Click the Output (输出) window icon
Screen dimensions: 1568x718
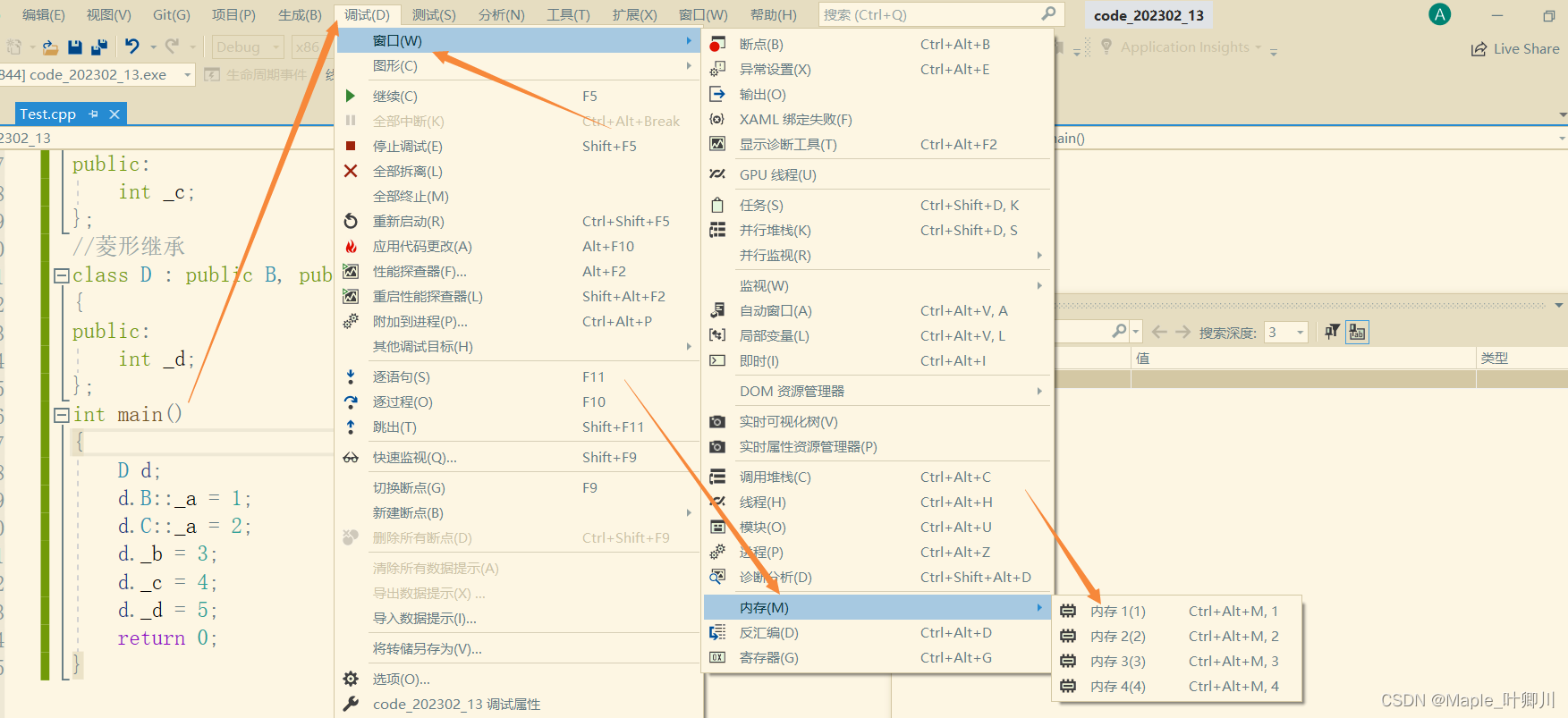coord(717,94)
